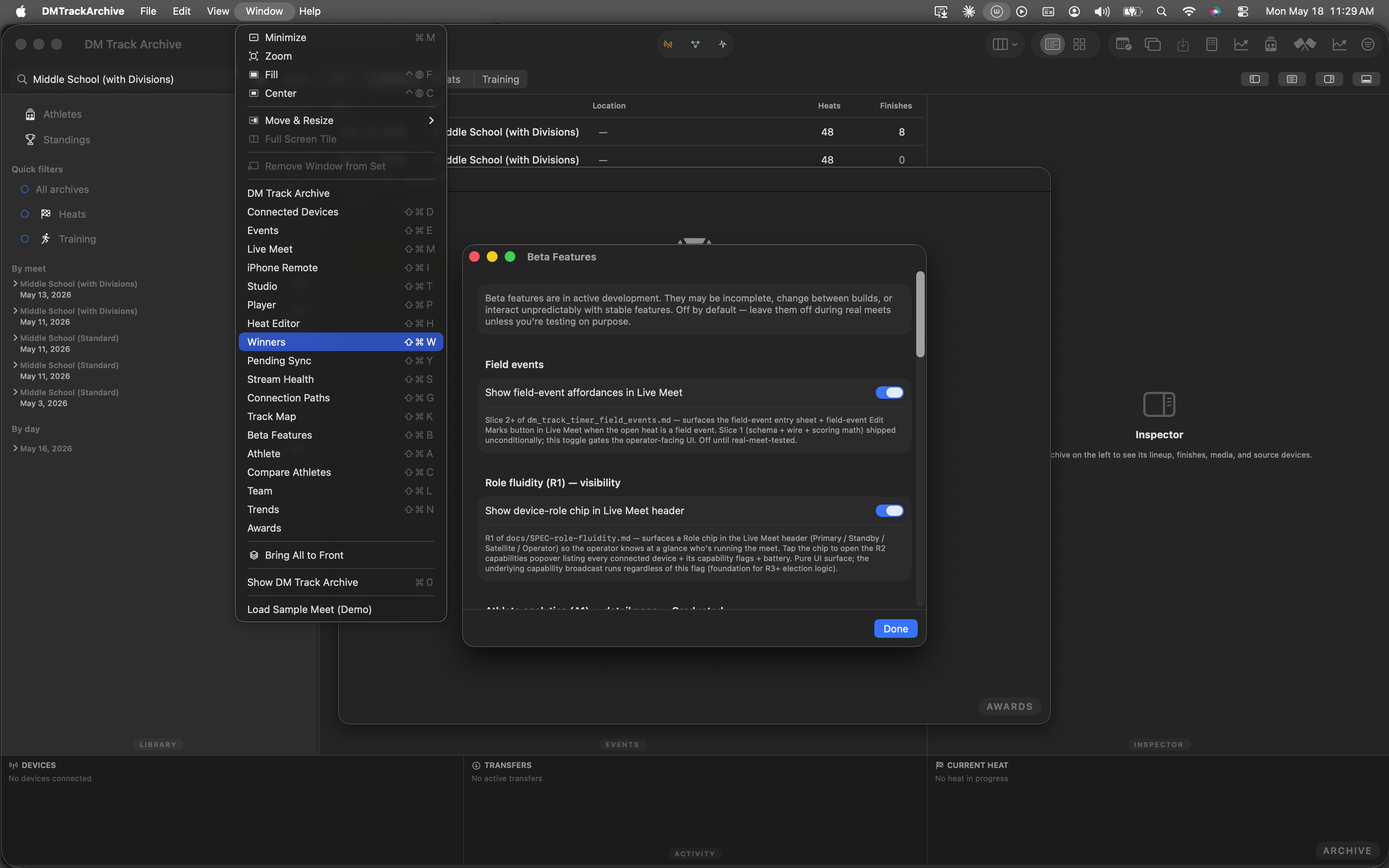Choose Compare Athletes from the Window menu
Image resolution: width=1389 pixels, height=868 pixels.
click(x=341, y=472)
